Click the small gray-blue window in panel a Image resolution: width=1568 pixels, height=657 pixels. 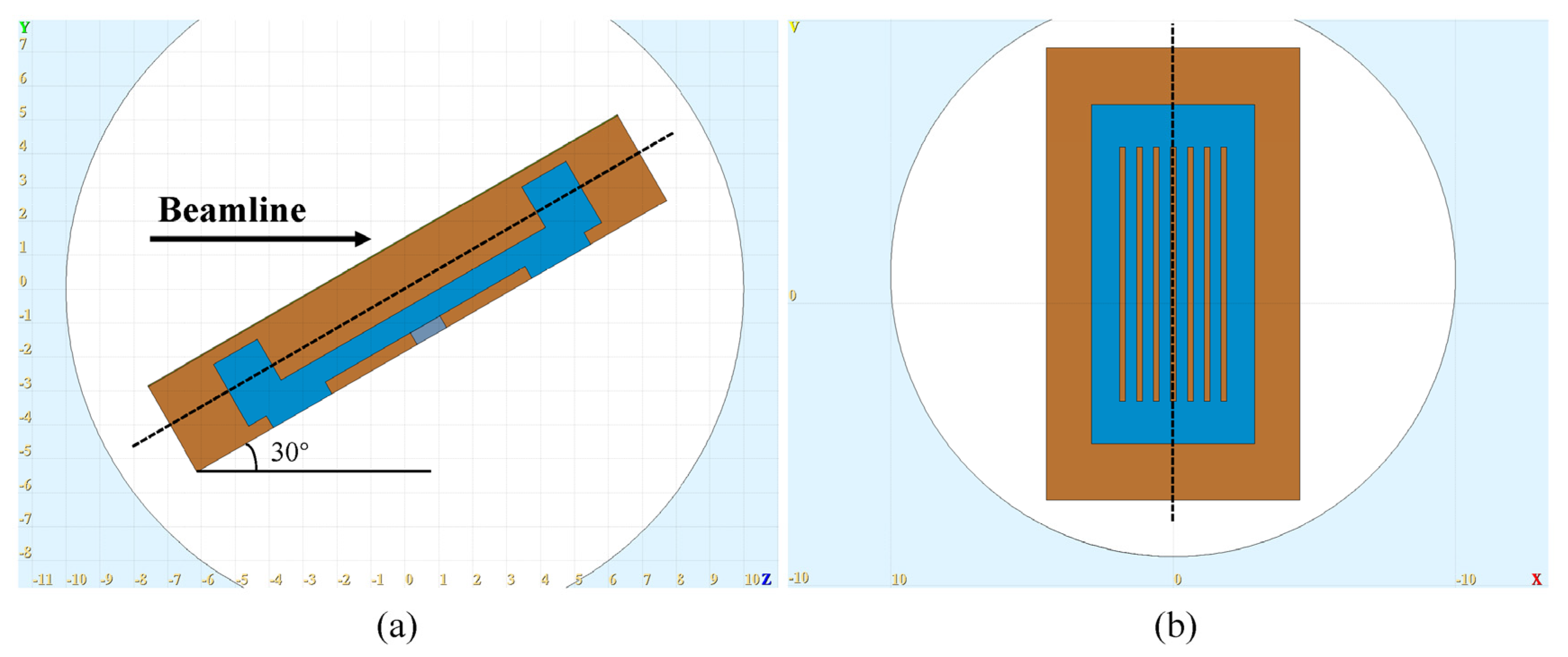429,330
